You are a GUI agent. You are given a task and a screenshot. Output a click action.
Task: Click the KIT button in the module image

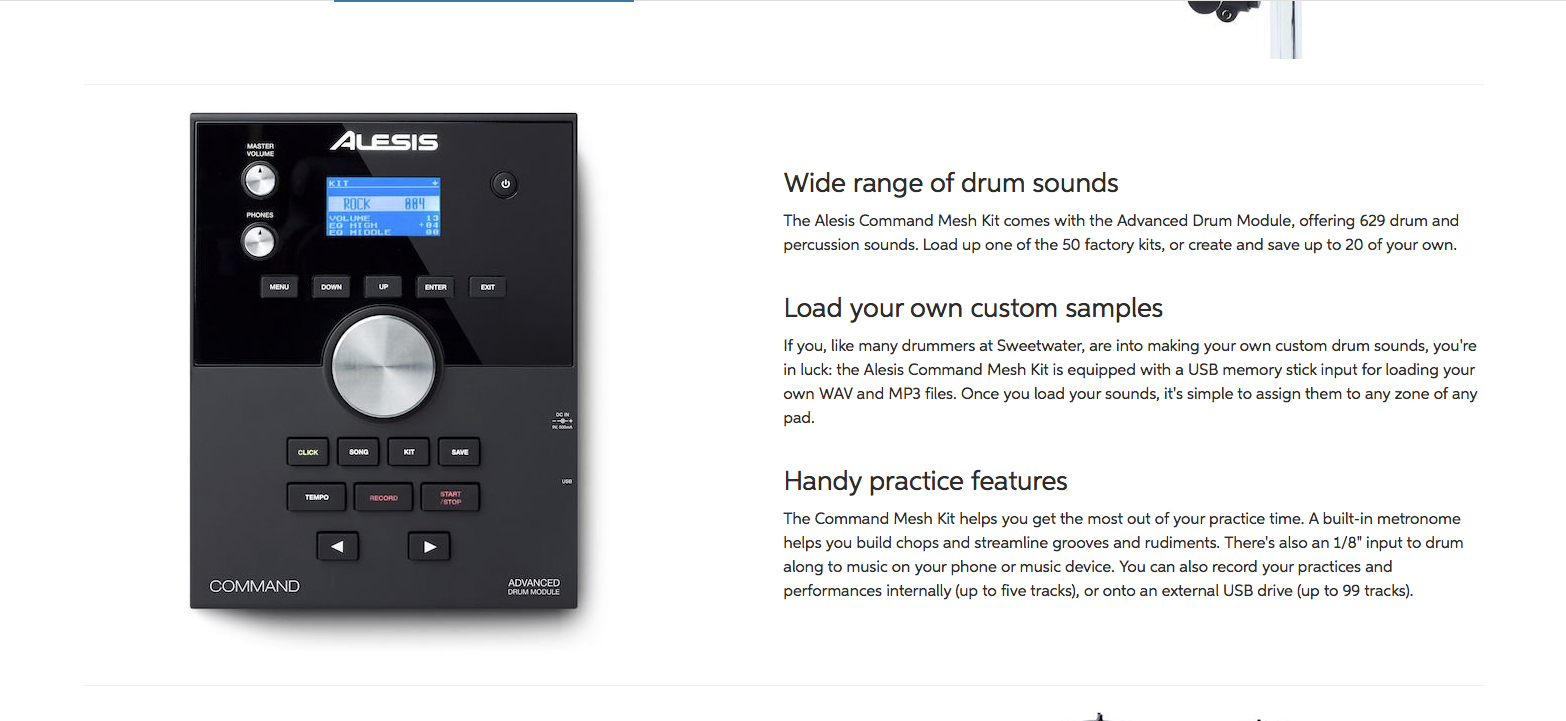tap(409, 452)
